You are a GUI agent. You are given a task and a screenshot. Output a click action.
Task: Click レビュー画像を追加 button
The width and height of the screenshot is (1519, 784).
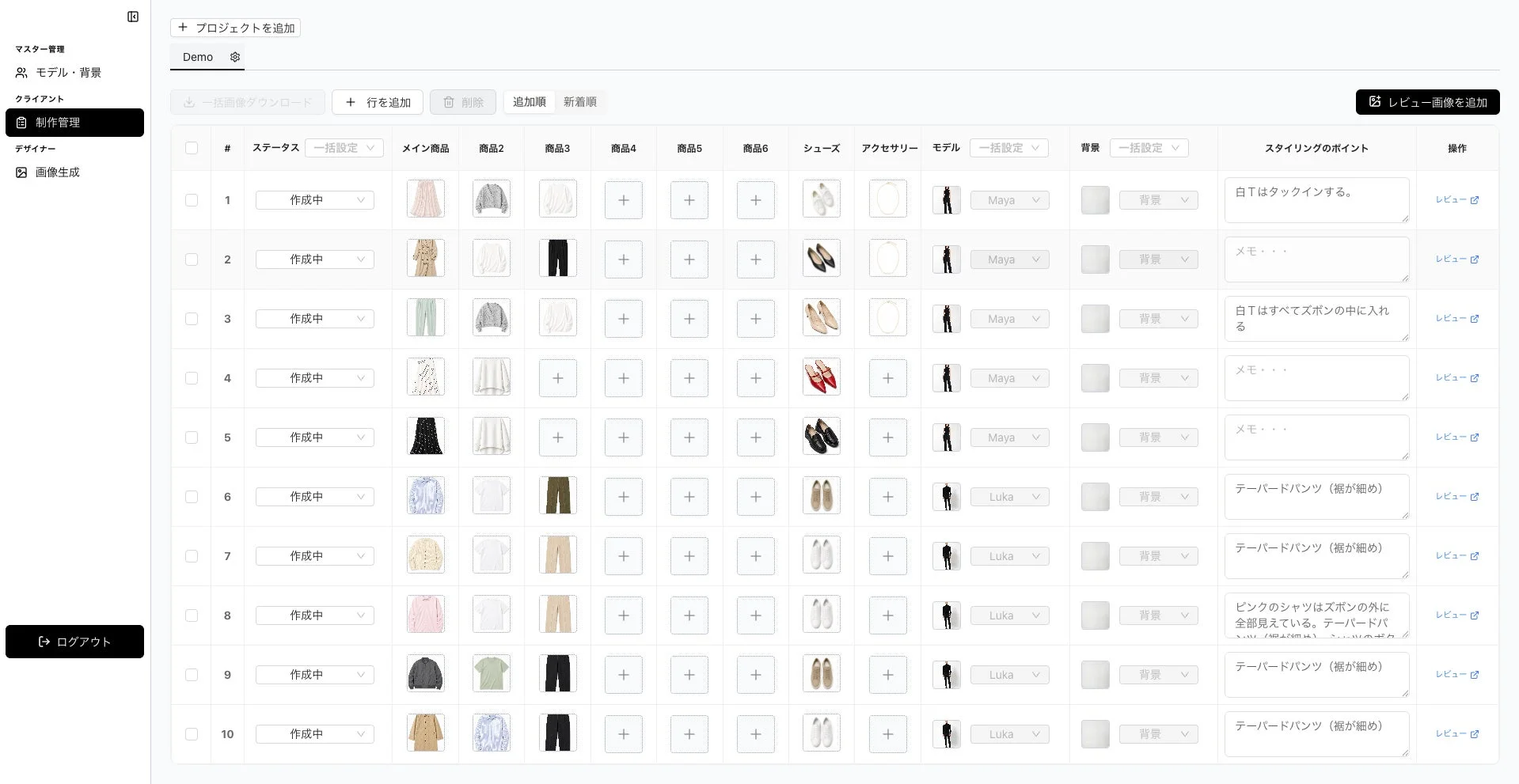[1427, 102]
